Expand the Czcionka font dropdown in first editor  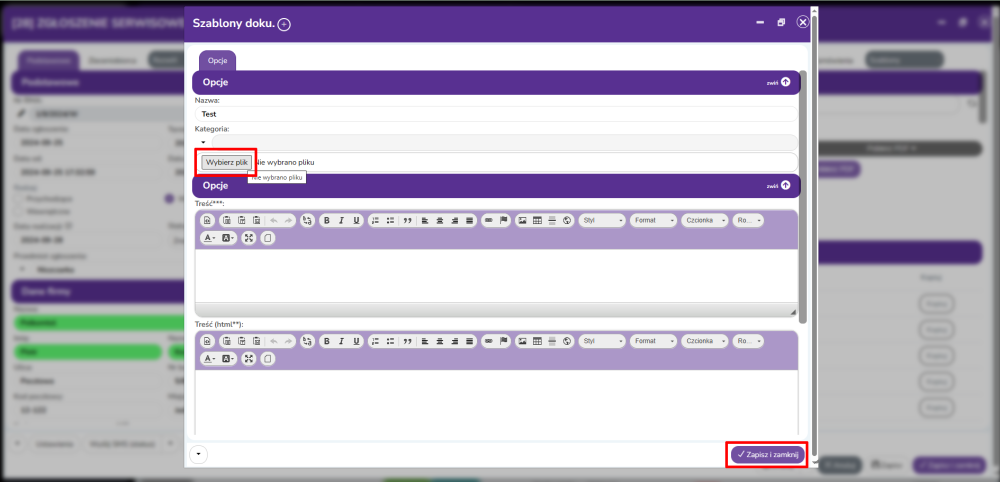point(706,220)
